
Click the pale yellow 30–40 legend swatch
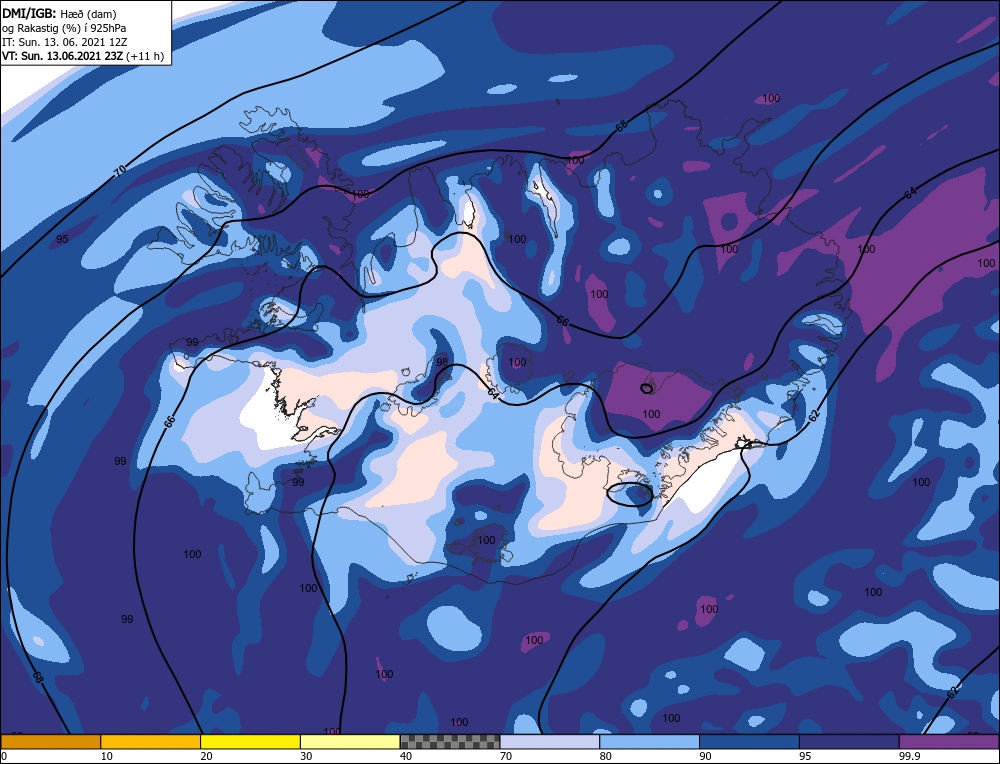coord(350,741)
